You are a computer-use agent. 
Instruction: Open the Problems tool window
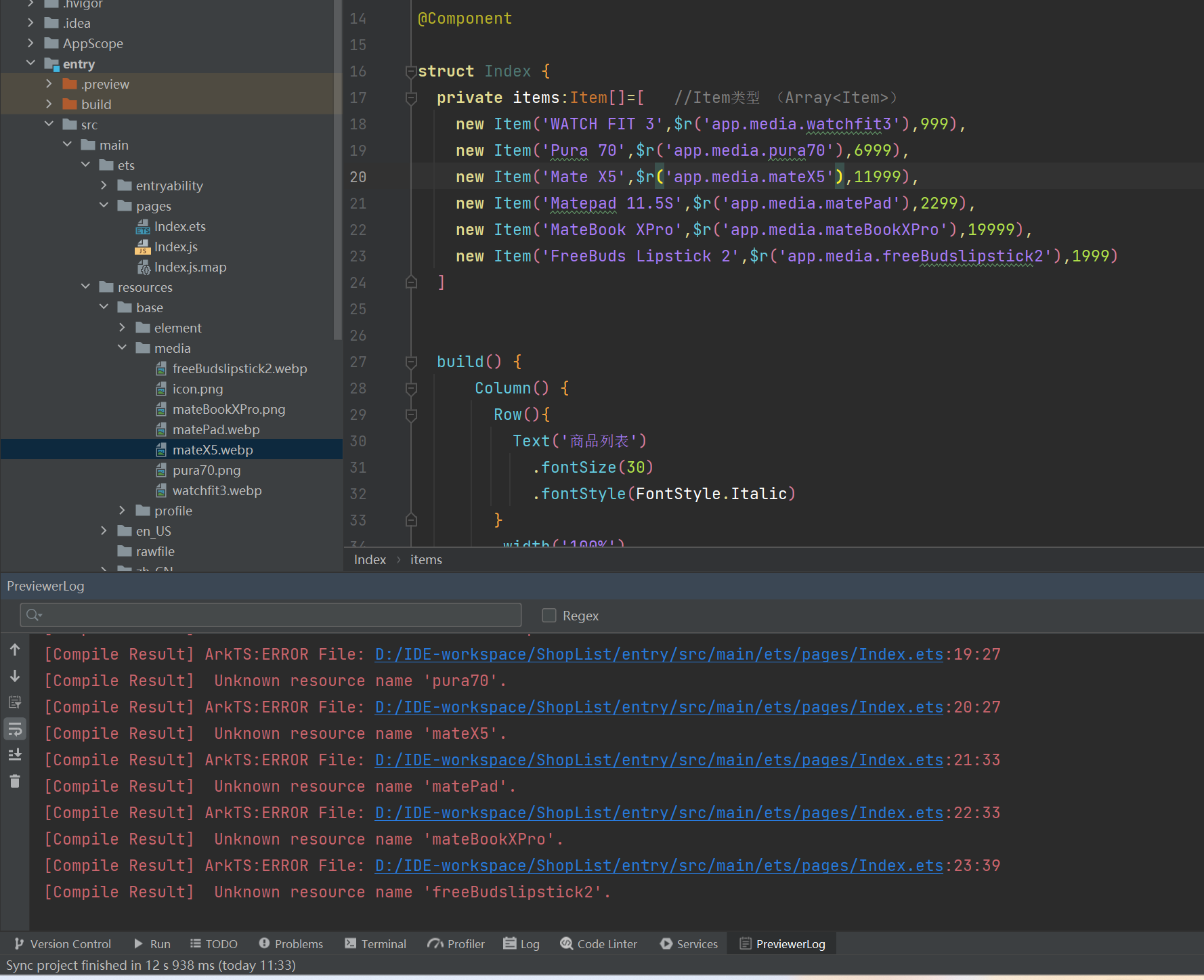(291, 943)
